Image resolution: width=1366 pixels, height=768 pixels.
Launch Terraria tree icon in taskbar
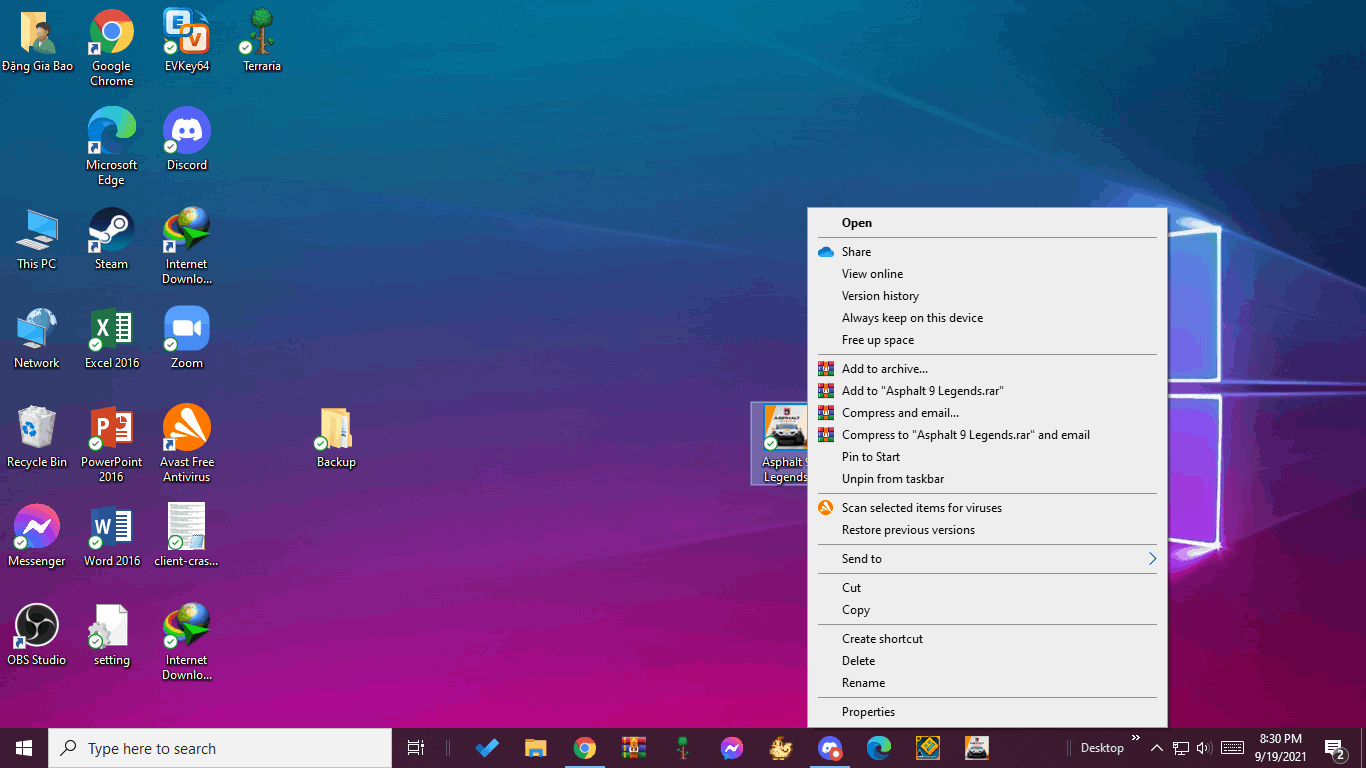click(x=683, y=748)
